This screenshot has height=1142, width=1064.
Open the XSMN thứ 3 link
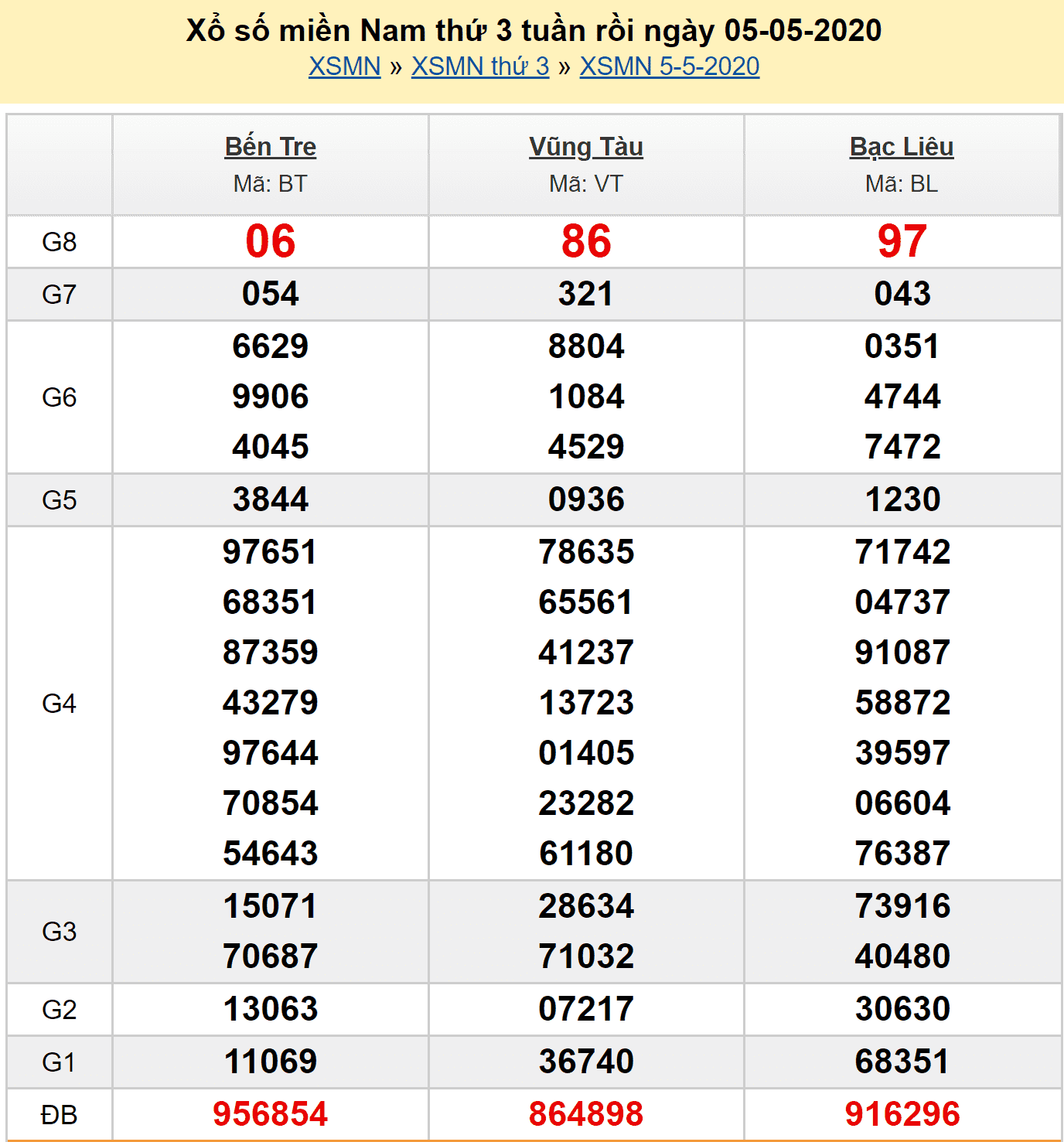pos(480,66)
